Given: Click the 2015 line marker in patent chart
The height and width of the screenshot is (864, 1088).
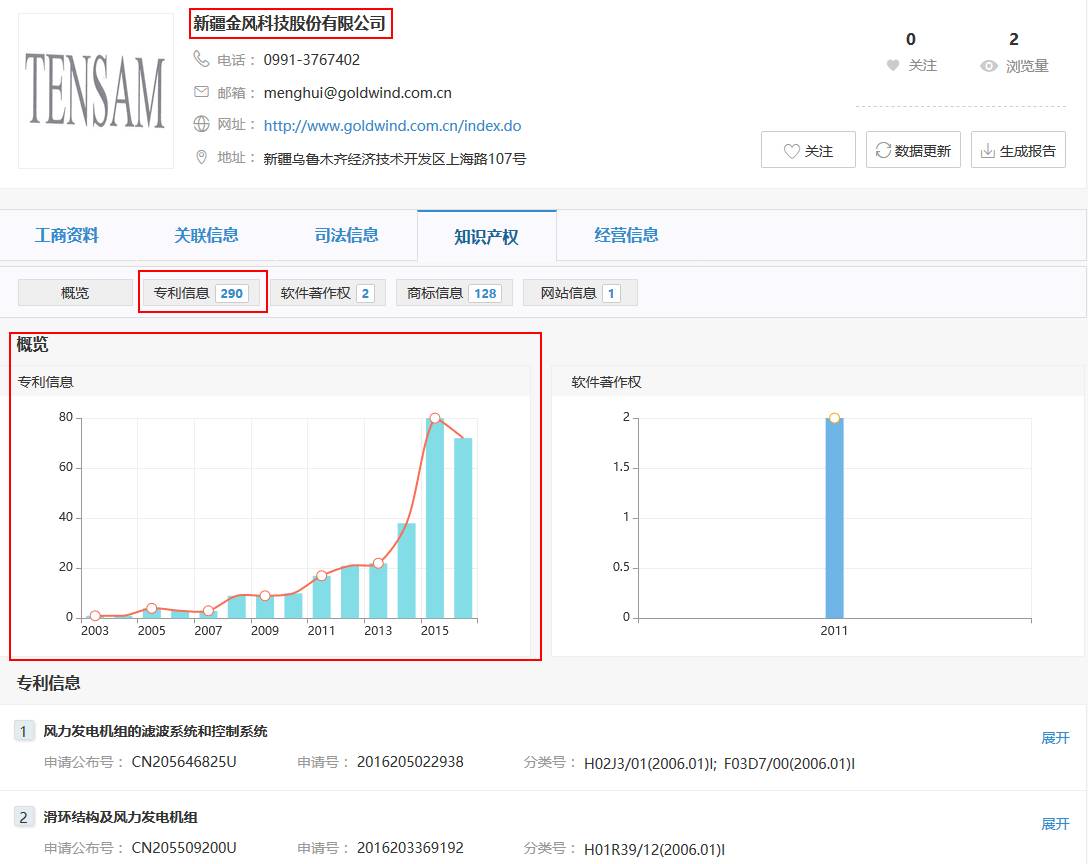Looking at the screenshot, I should (x=434, y=418).
